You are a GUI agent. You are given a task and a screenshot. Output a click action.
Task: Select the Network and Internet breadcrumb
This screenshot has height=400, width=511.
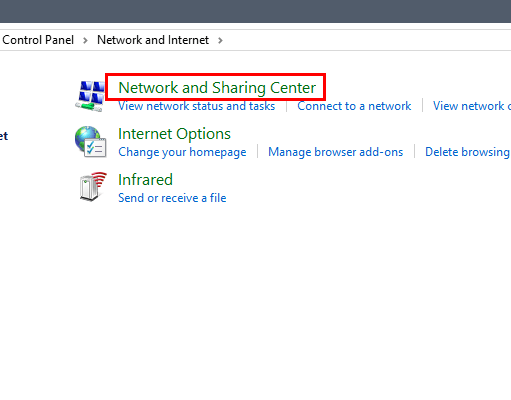pos(153,40)
